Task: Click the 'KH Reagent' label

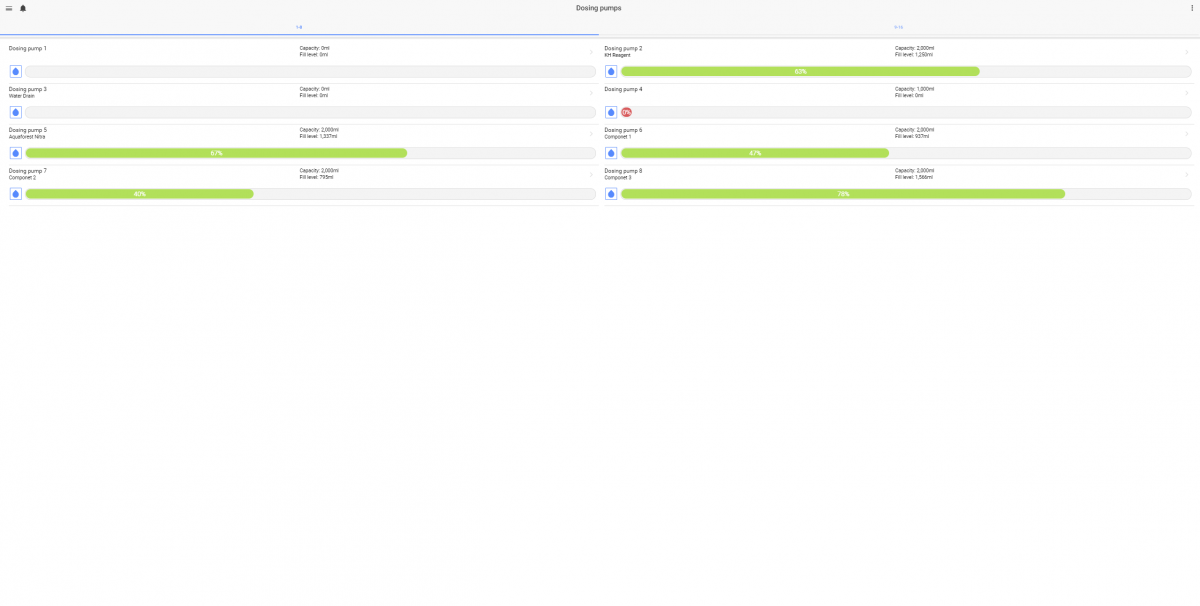Action: coord(618,55)
